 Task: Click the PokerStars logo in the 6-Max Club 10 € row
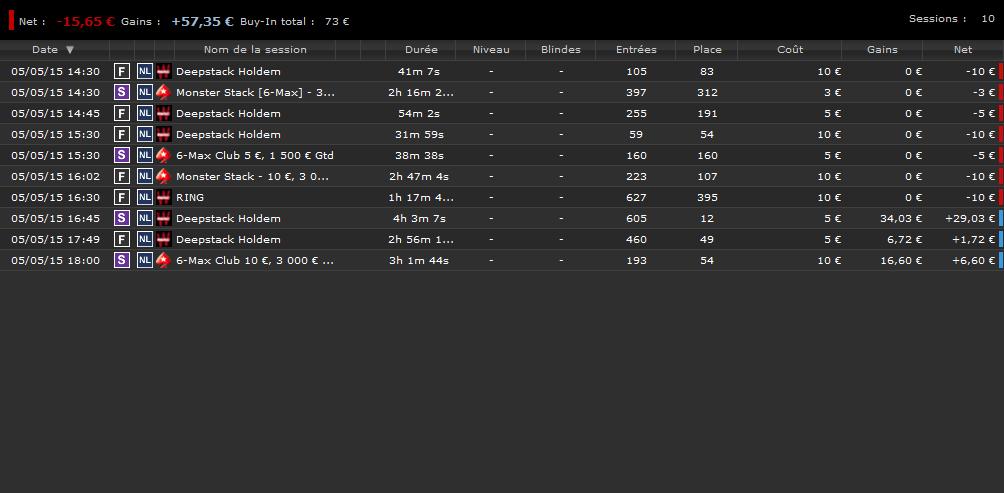tap(164, 260)
